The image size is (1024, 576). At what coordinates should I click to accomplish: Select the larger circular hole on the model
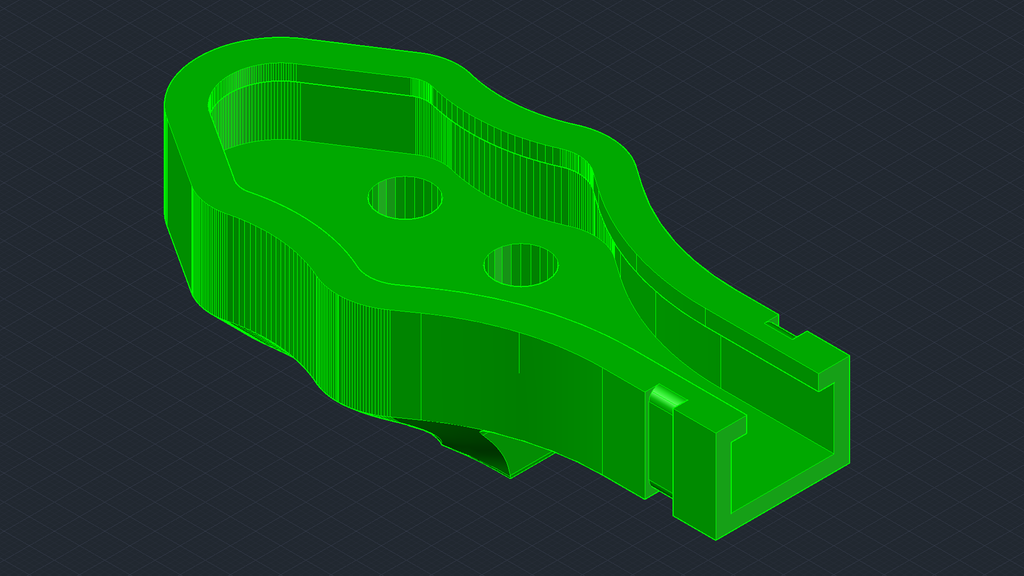404,198
